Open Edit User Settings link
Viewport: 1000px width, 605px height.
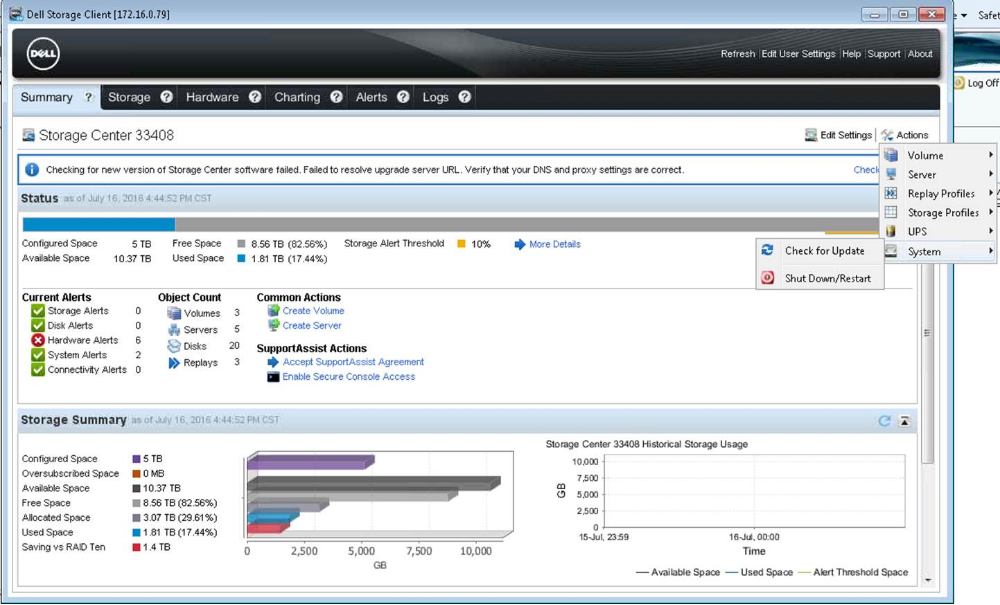[798, 54]
